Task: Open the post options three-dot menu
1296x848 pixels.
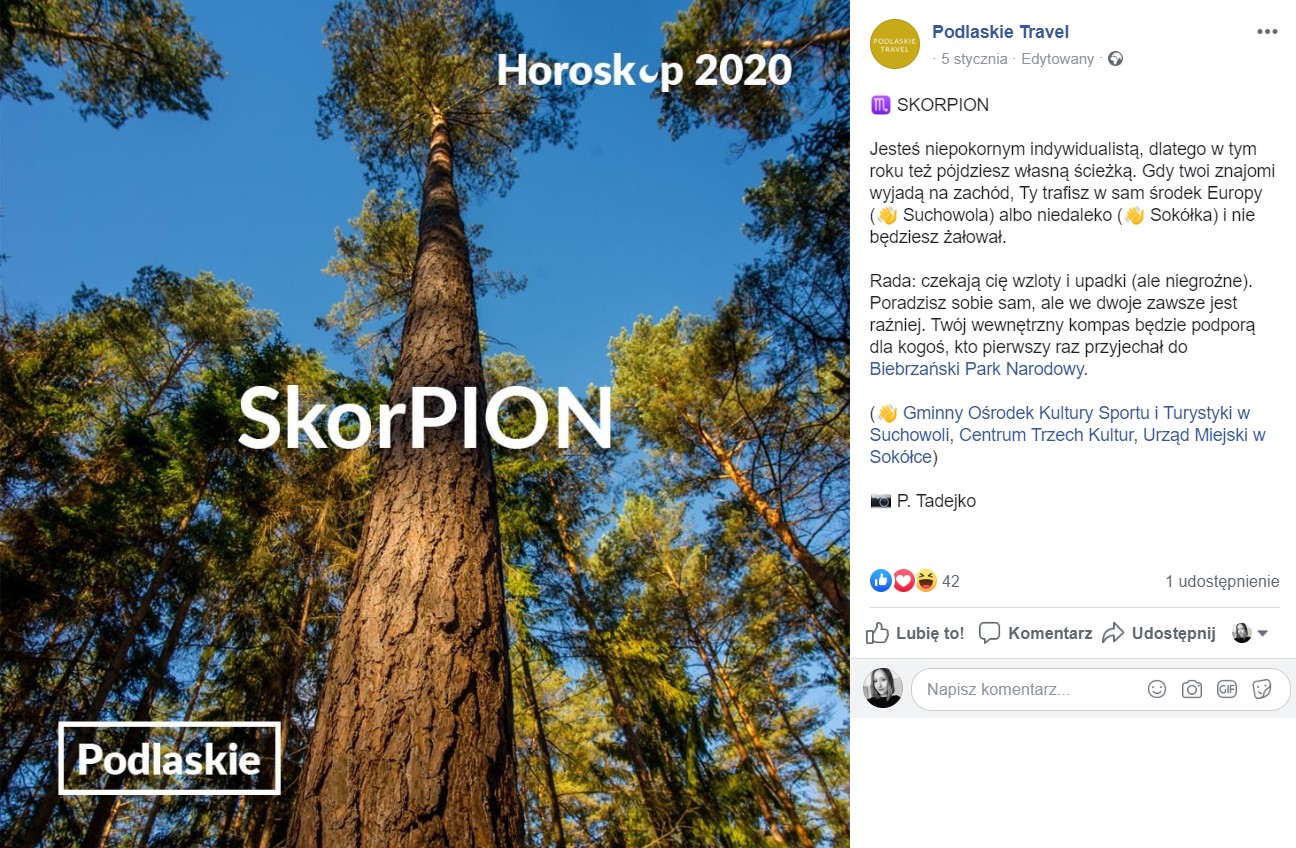Action: coord(1267,32)
